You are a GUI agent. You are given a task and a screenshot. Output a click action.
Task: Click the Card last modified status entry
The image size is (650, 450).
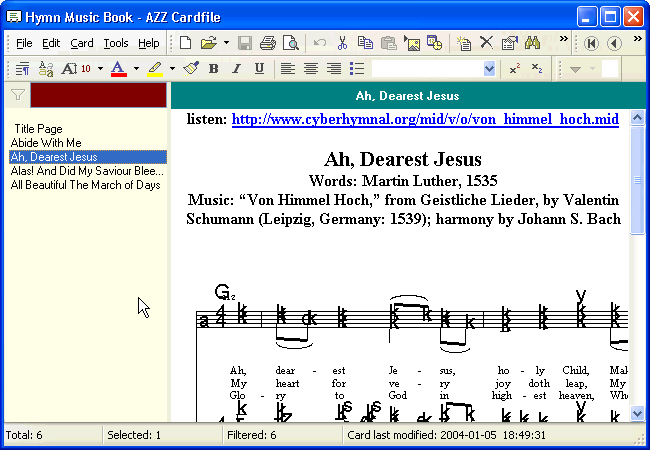[446, 435]
